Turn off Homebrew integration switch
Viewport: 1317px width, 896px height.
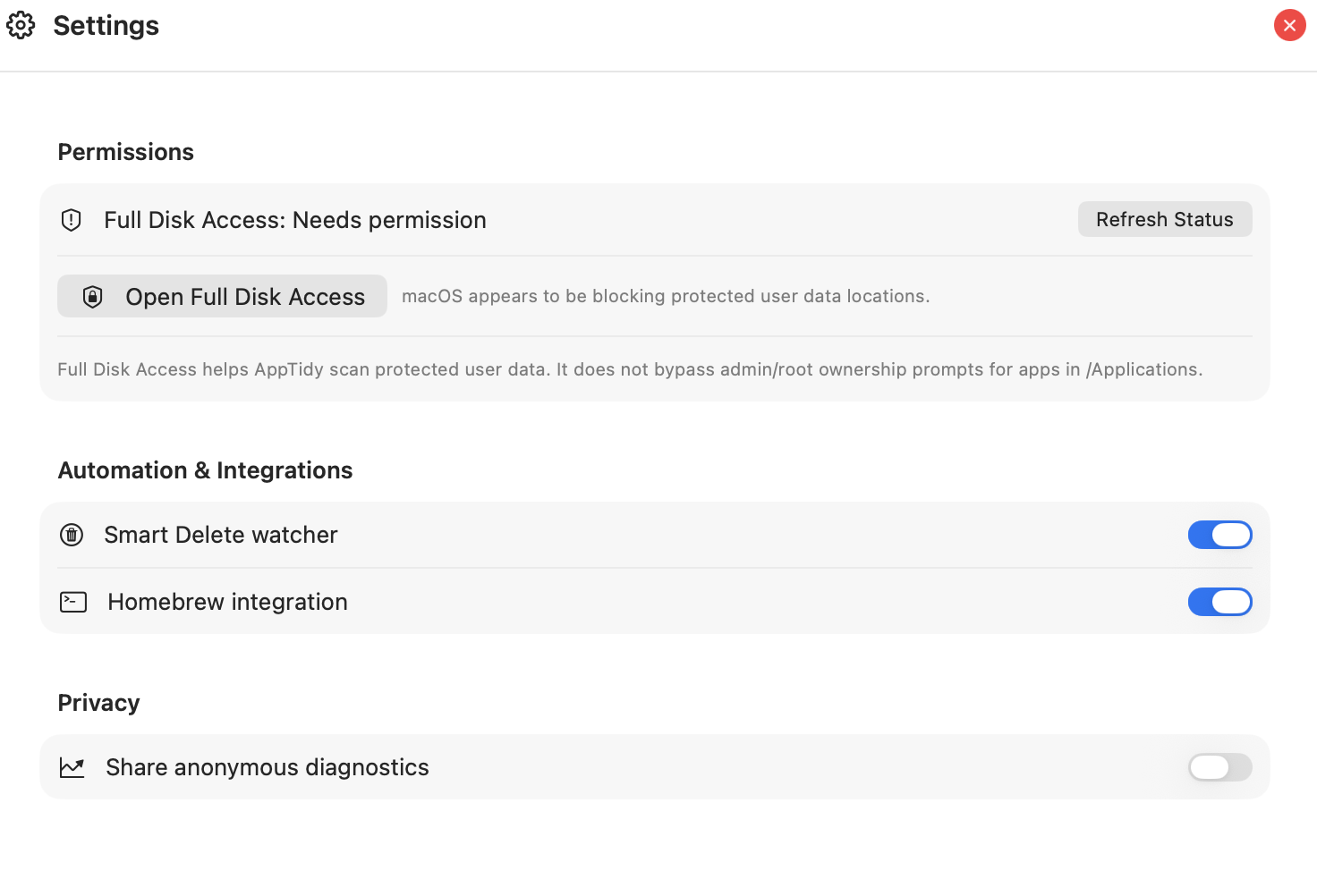1219,602
